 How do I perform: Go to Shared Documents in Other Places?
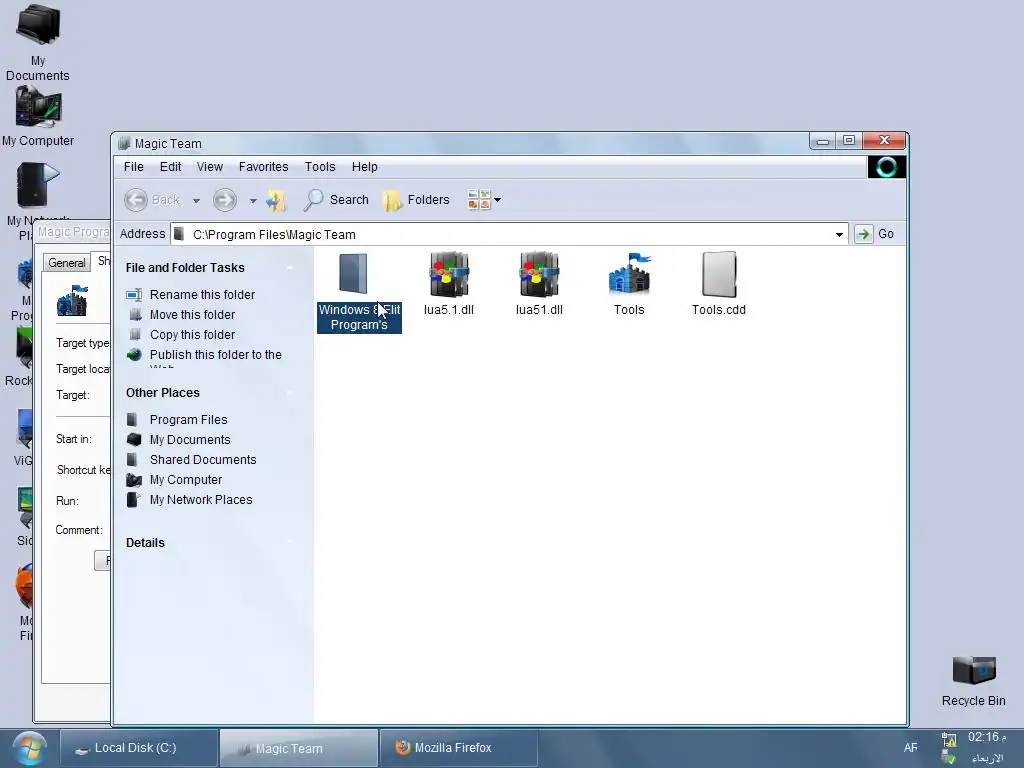coord(202,460)
